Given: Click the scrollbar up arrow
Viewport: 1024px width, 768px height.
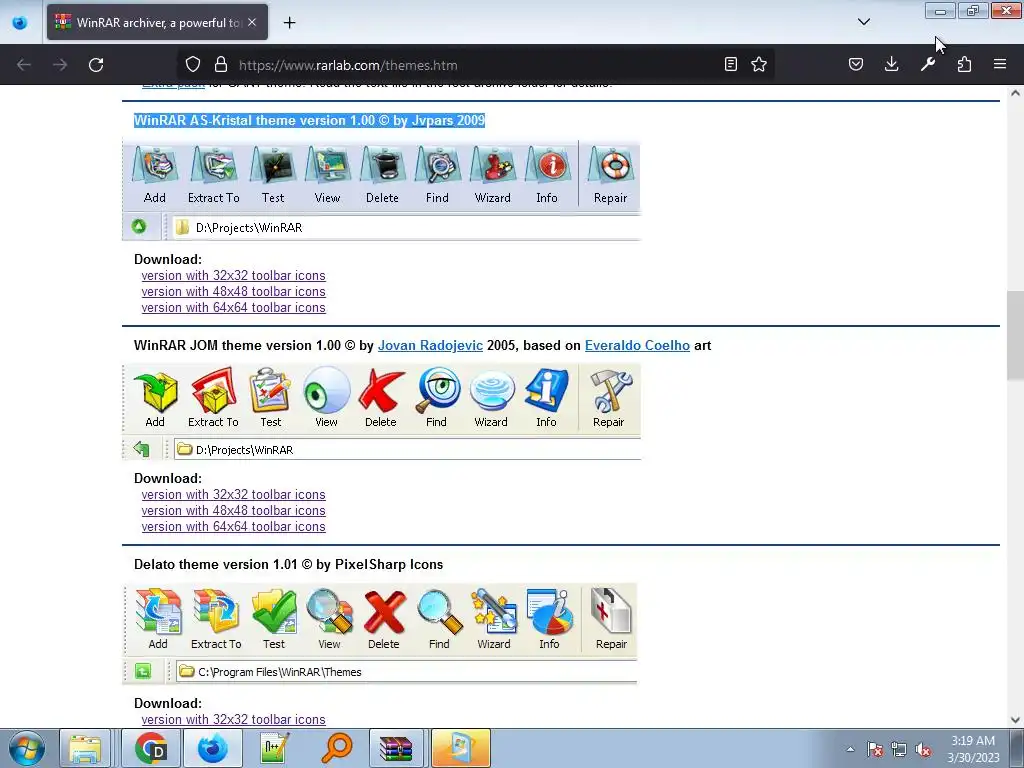Looking at the screenshot, I should 1015,93.
